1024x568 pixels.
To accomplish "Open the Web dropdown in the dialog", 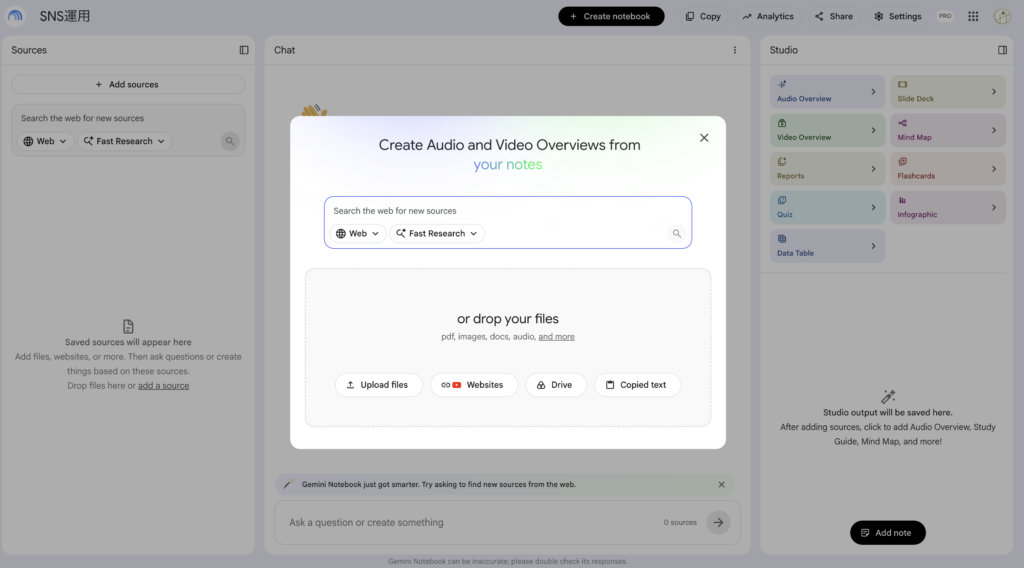I will click(x=357, y=233).
